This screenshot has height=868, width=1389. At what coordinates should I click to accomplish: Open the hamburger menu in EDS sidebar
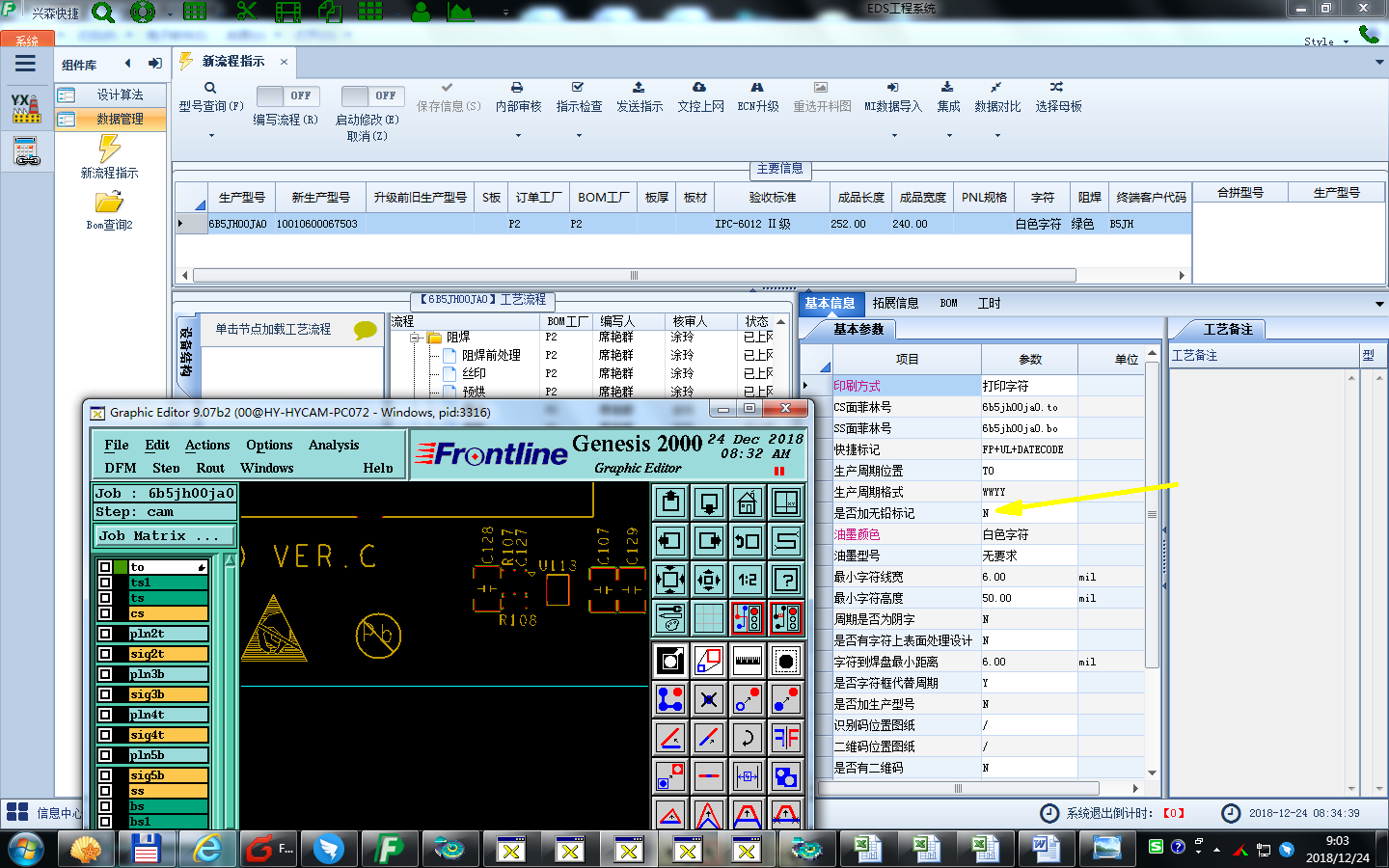coord(25,64)
